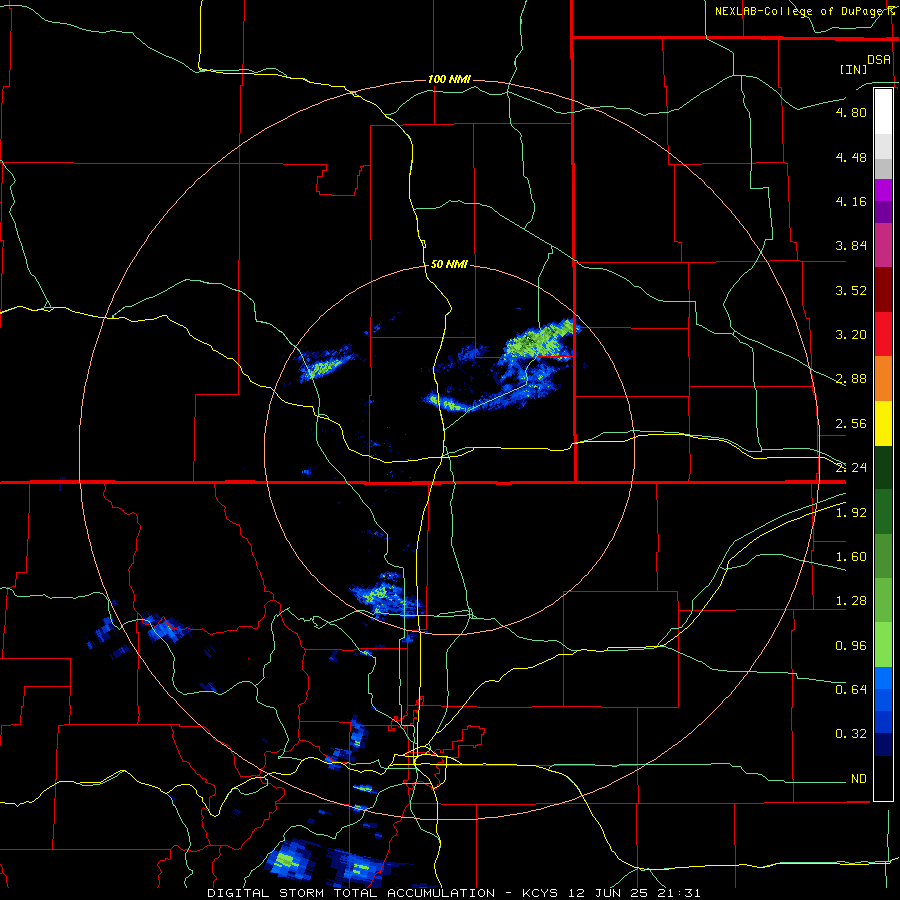Select the darkest green swatch beside 2.24

(x=883, y=467)
